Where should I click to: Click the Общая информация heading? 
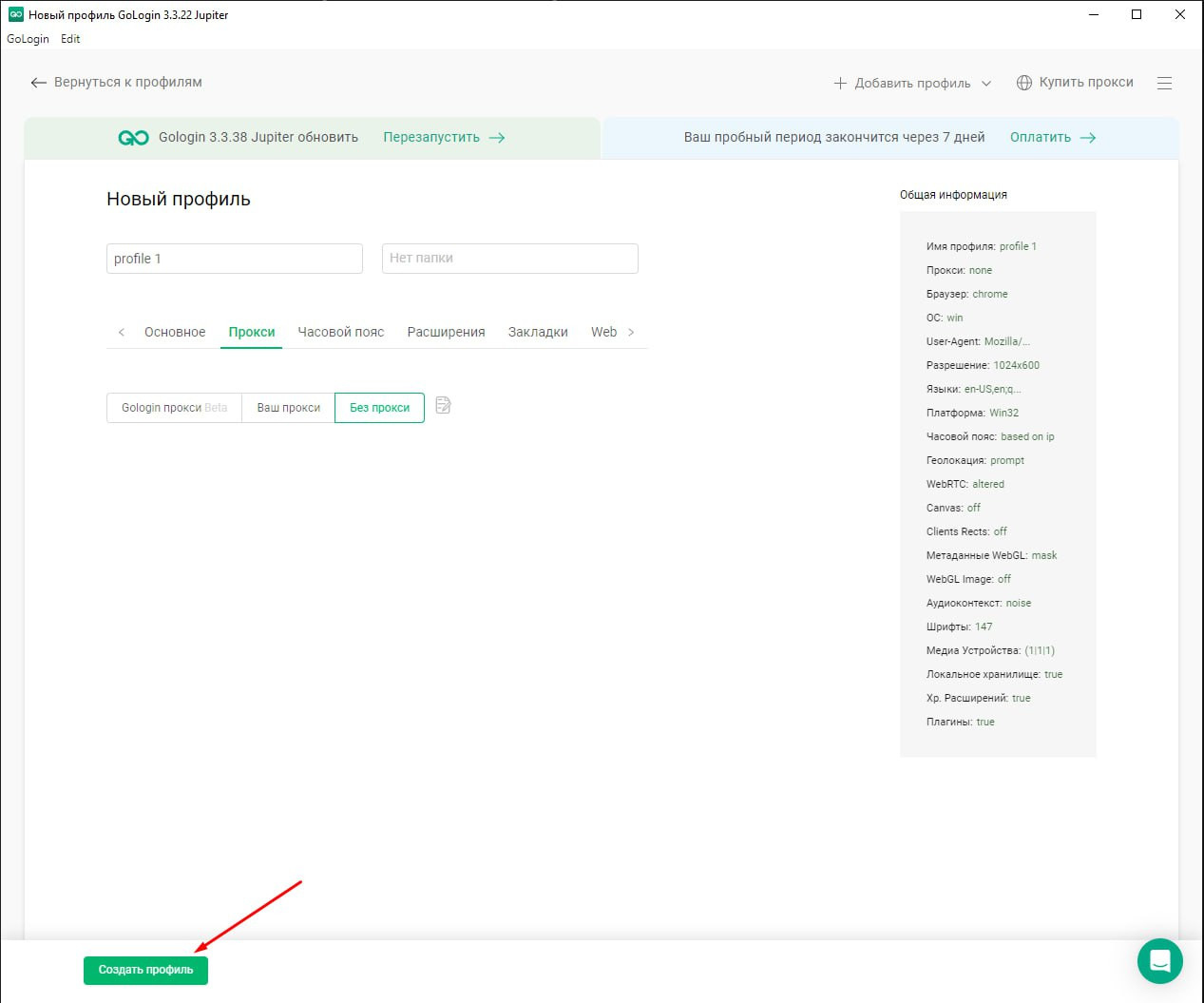click(953, 194)
